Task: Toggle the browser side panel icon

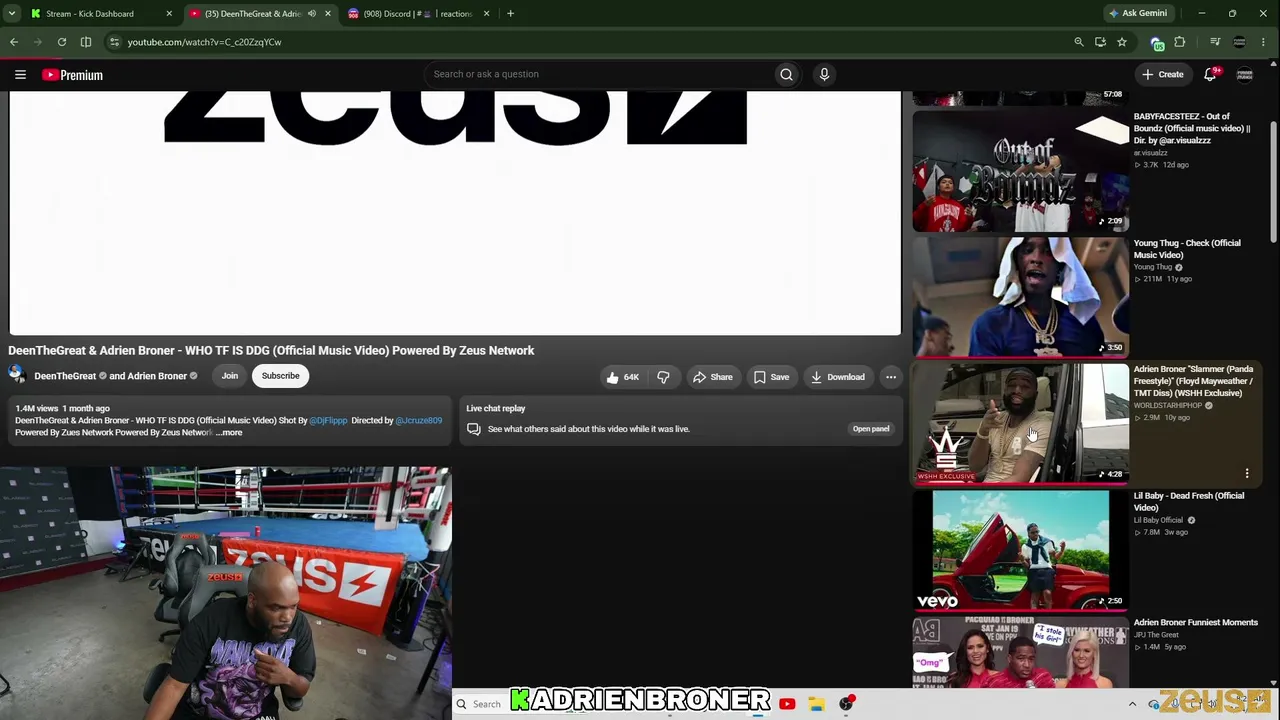Action: (86, 42)
